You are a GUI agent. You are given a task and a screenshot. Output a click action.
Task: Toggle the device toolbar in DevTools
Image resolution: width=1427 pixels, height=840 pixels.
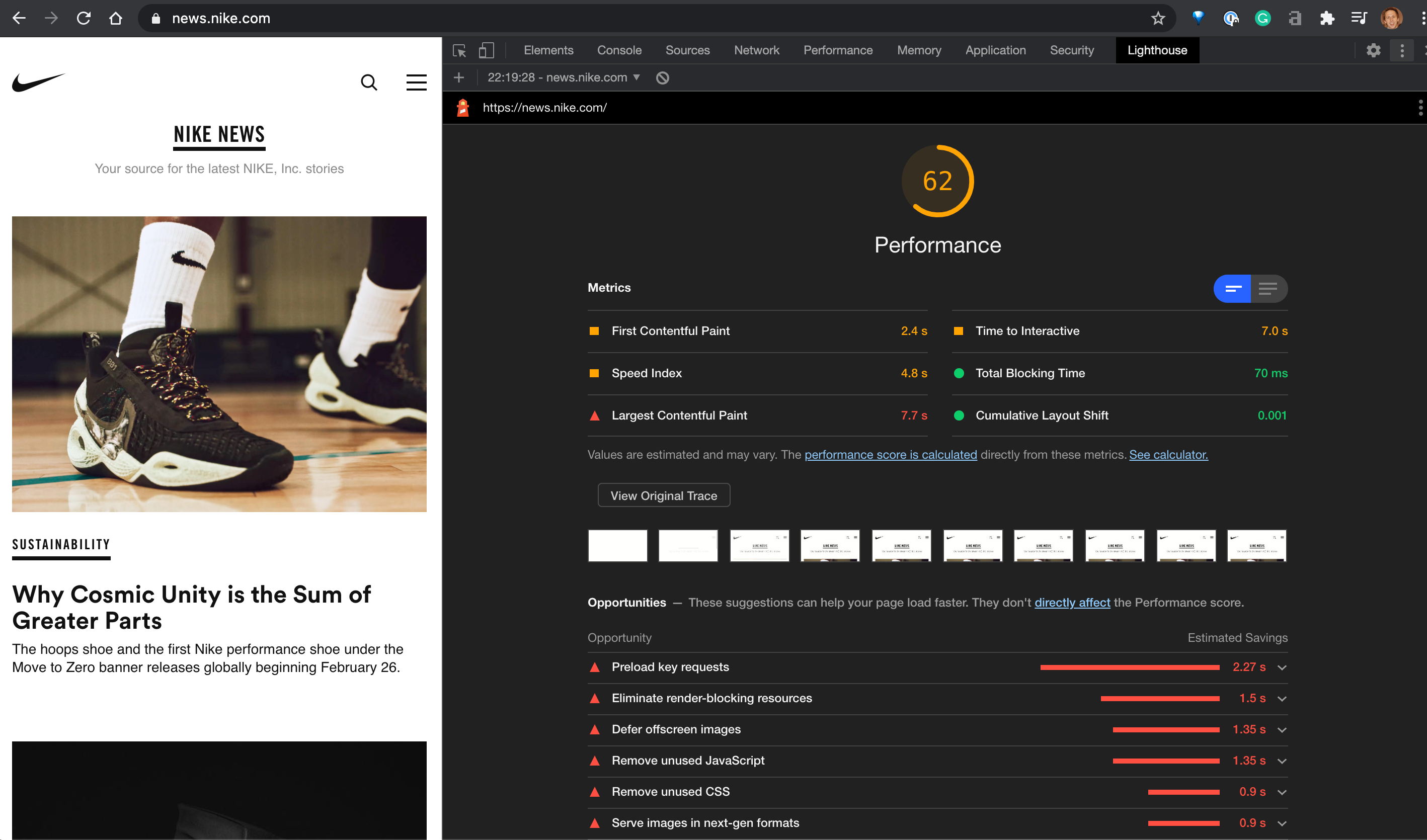[486, 50]
